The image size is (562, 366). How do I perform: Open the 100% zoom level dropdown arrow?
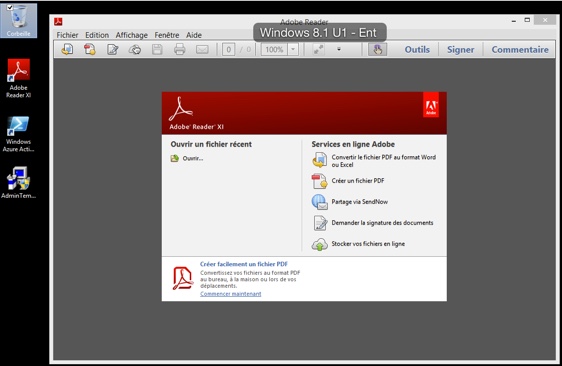pos(293,49)
